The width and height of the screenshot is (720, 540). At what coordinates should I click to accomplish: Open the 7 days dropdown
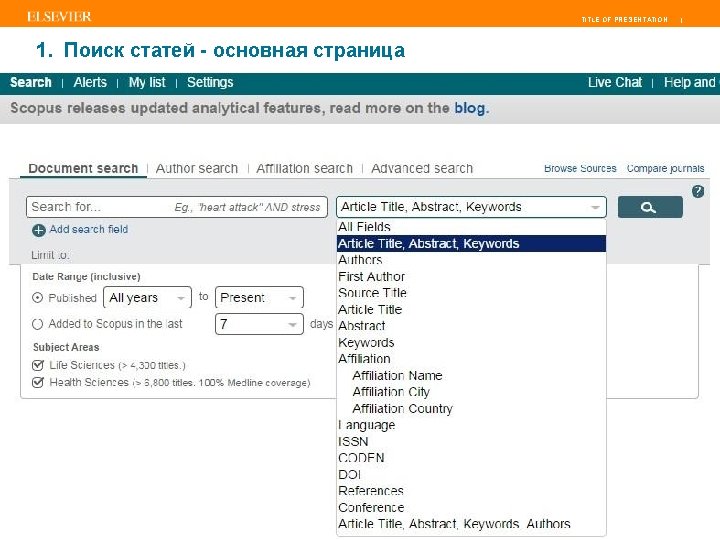point(259,324)
